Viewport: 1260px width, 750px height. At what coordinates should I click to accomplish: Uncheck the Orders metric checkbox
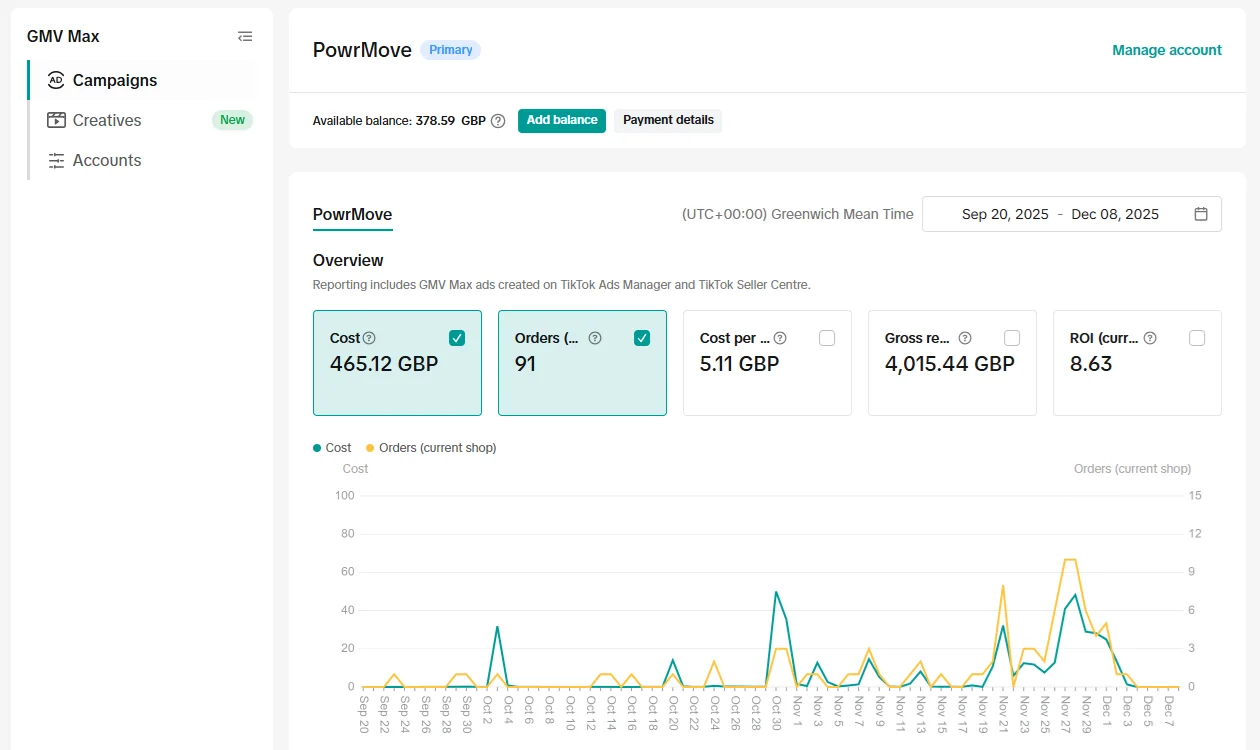pyautogui.click(x=642, y=338)
